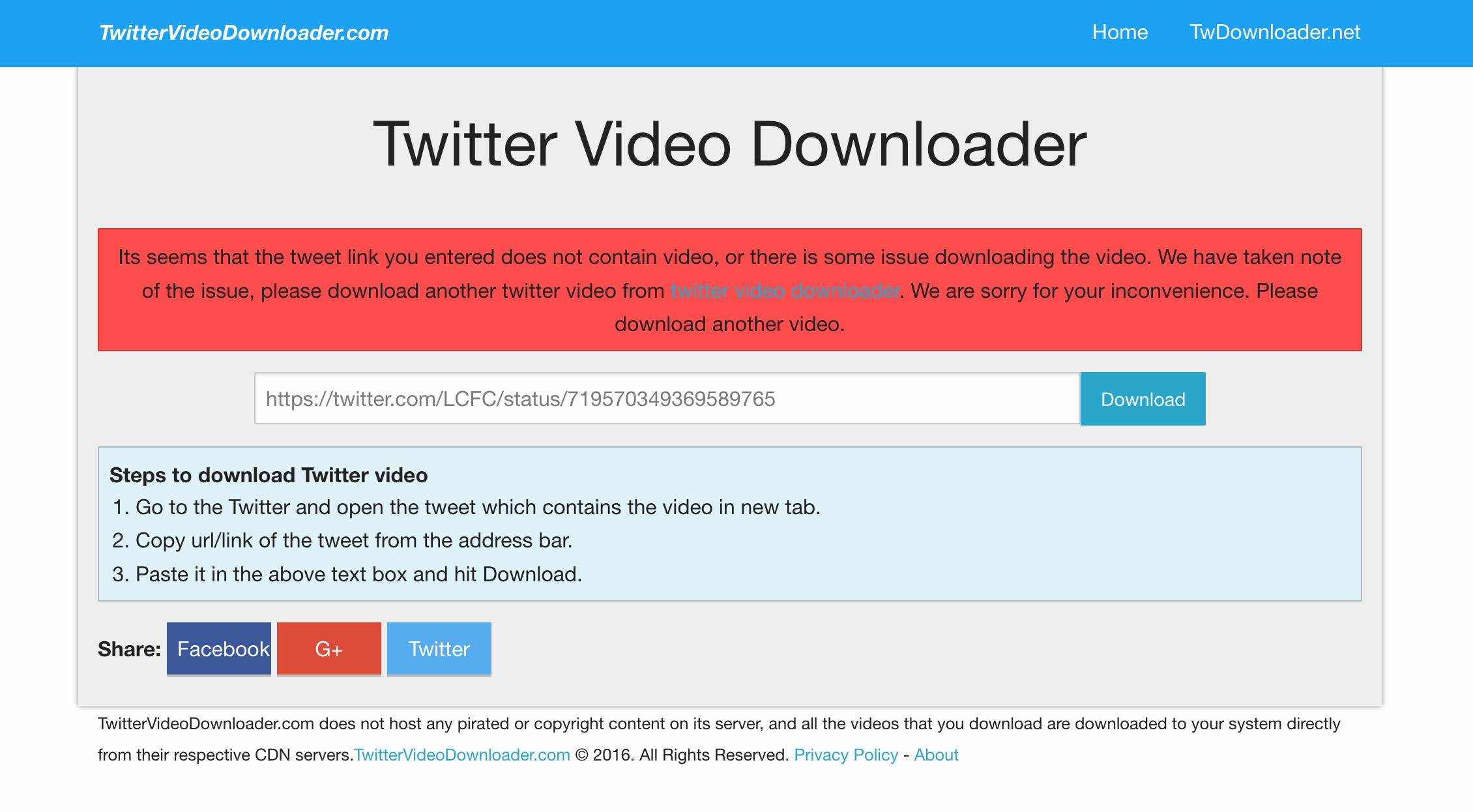This screenshot has width=1473, height=812.
Task: Click the Facebook icon share toggle
Action: click(x=220, y=648)
